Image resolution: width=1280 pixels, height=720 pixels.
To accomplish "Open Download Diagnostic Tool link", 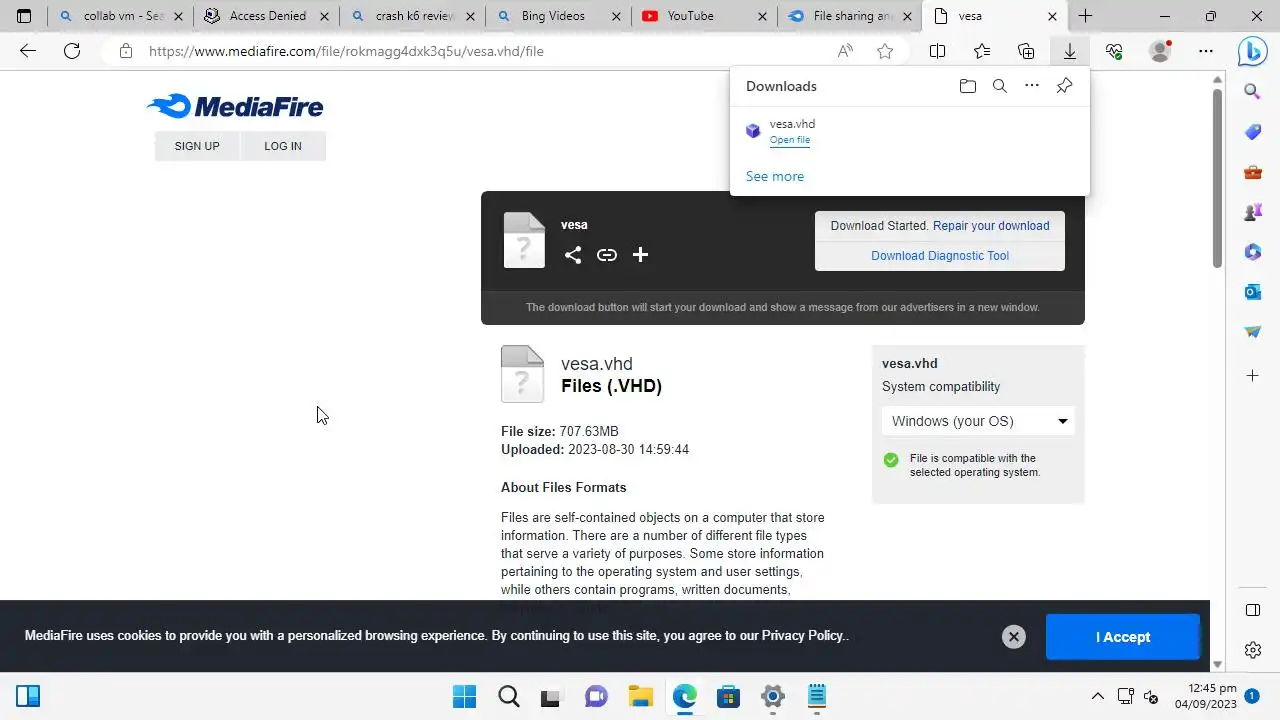I will (940, 256).
